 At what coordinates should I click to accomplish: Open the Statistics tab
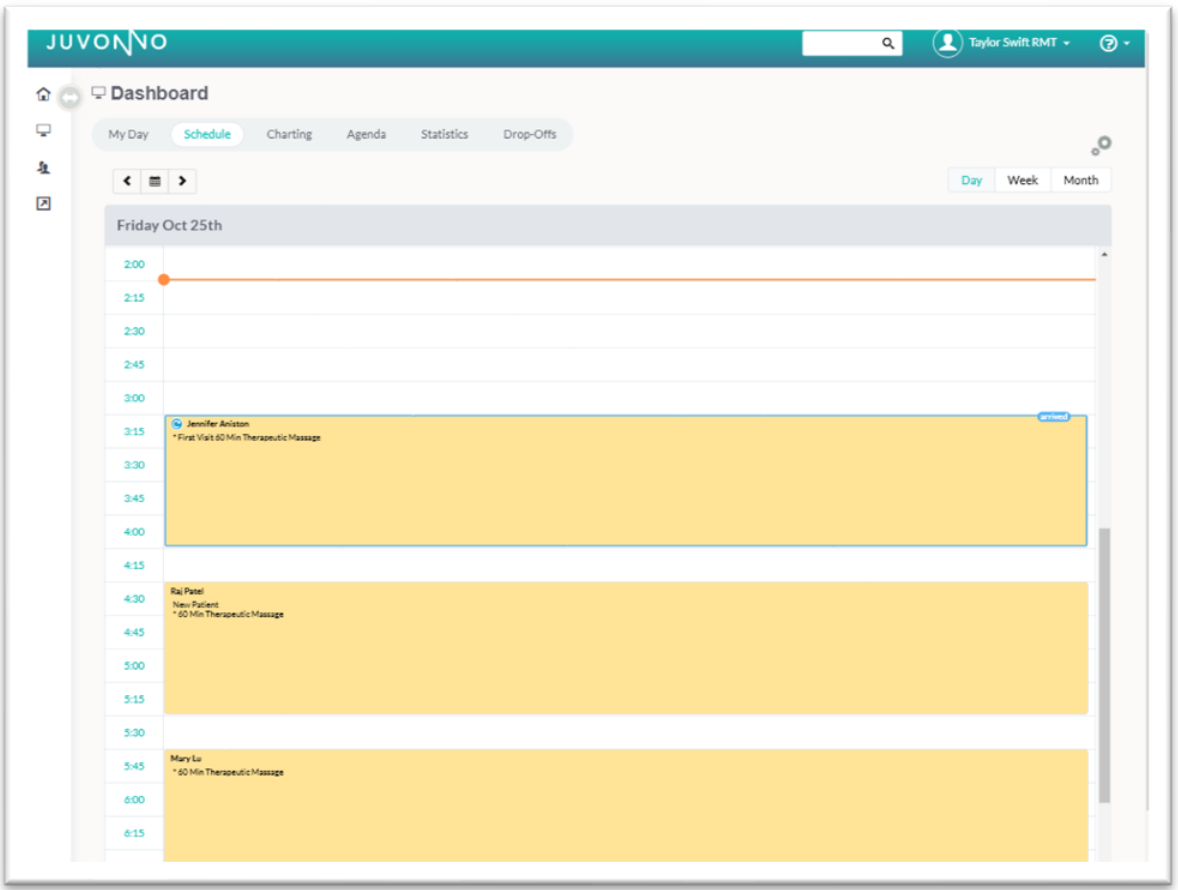(x=444, y=135)
